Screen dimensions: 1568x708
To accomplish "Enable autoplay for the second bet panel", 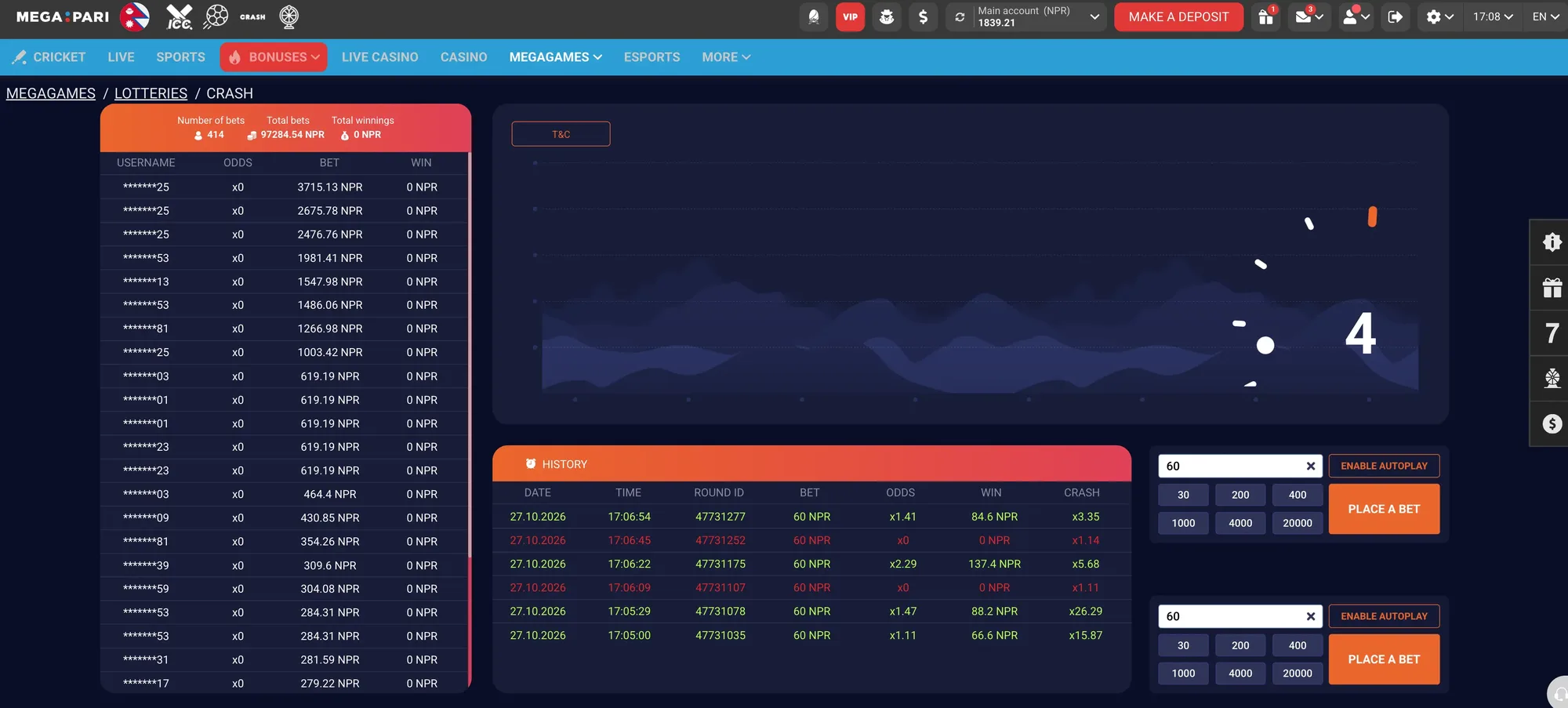I will pos(1384,616).
